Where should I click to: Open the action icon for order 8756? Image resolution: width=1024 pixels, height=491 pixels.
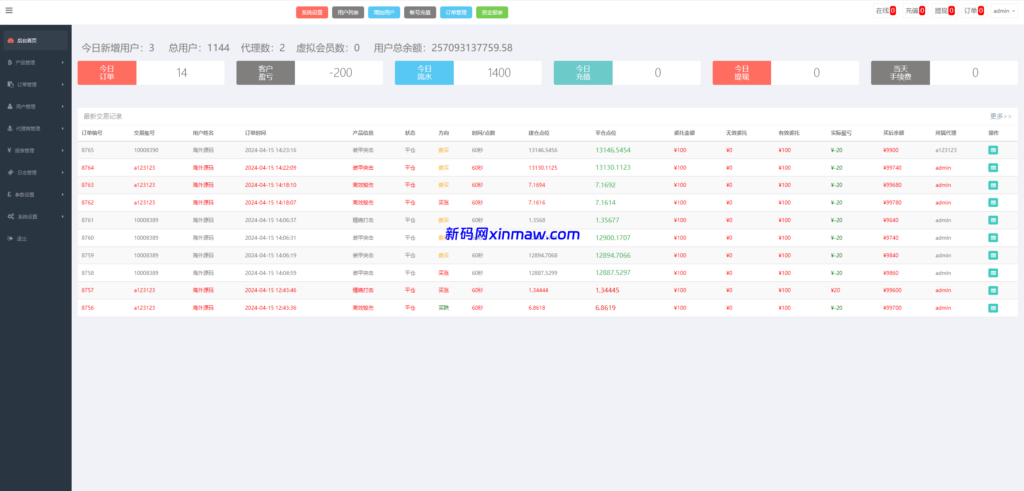pos(993,307)
